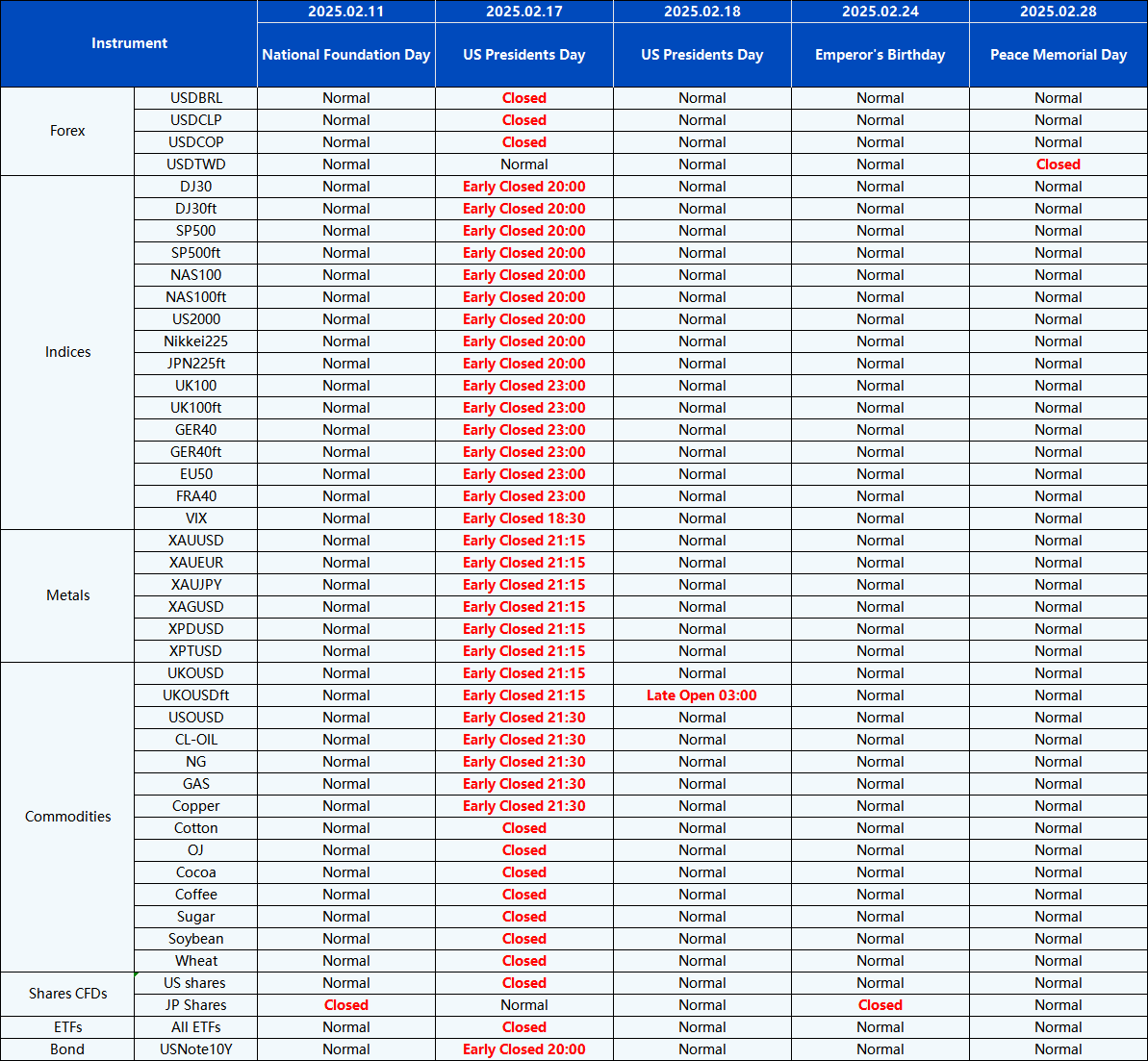Click the Forex category cell
The width and height of the screenshot is (1148, 1061).
point(67,131)
